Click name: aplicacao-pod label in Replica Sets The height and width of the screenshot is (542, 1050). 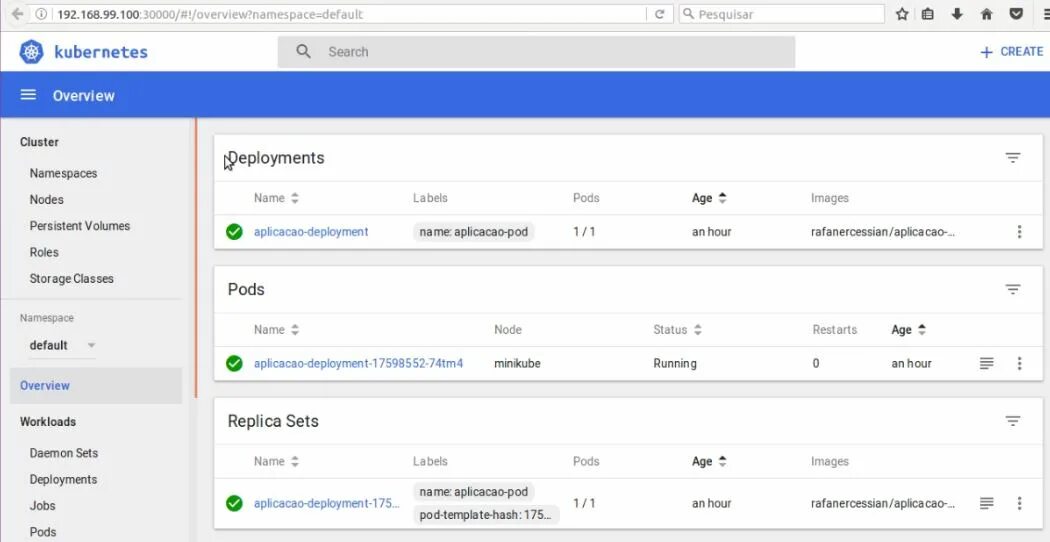[473, 492]
